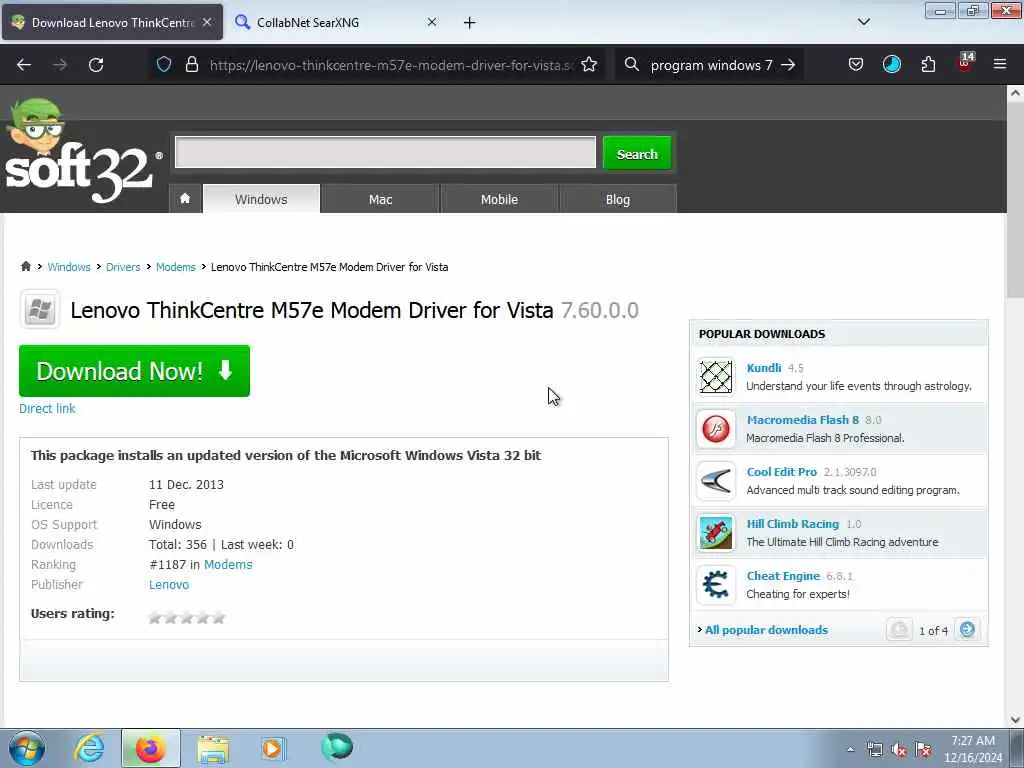
Task: Click the breadcrumb home icon
Action: tap(26, 266)
